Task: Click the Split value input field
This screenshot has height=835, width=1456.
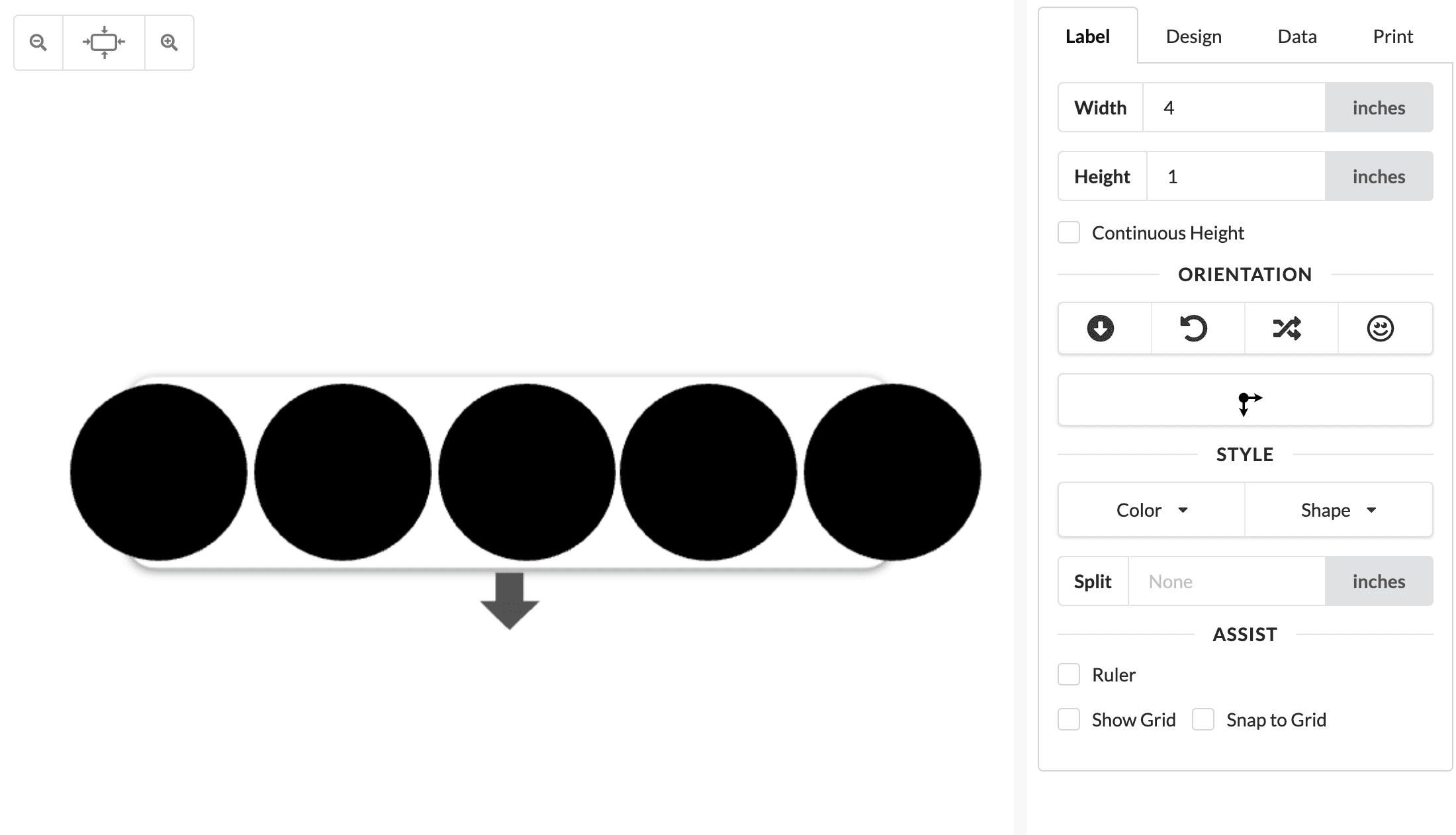Action: click(x=1227, y=582)
